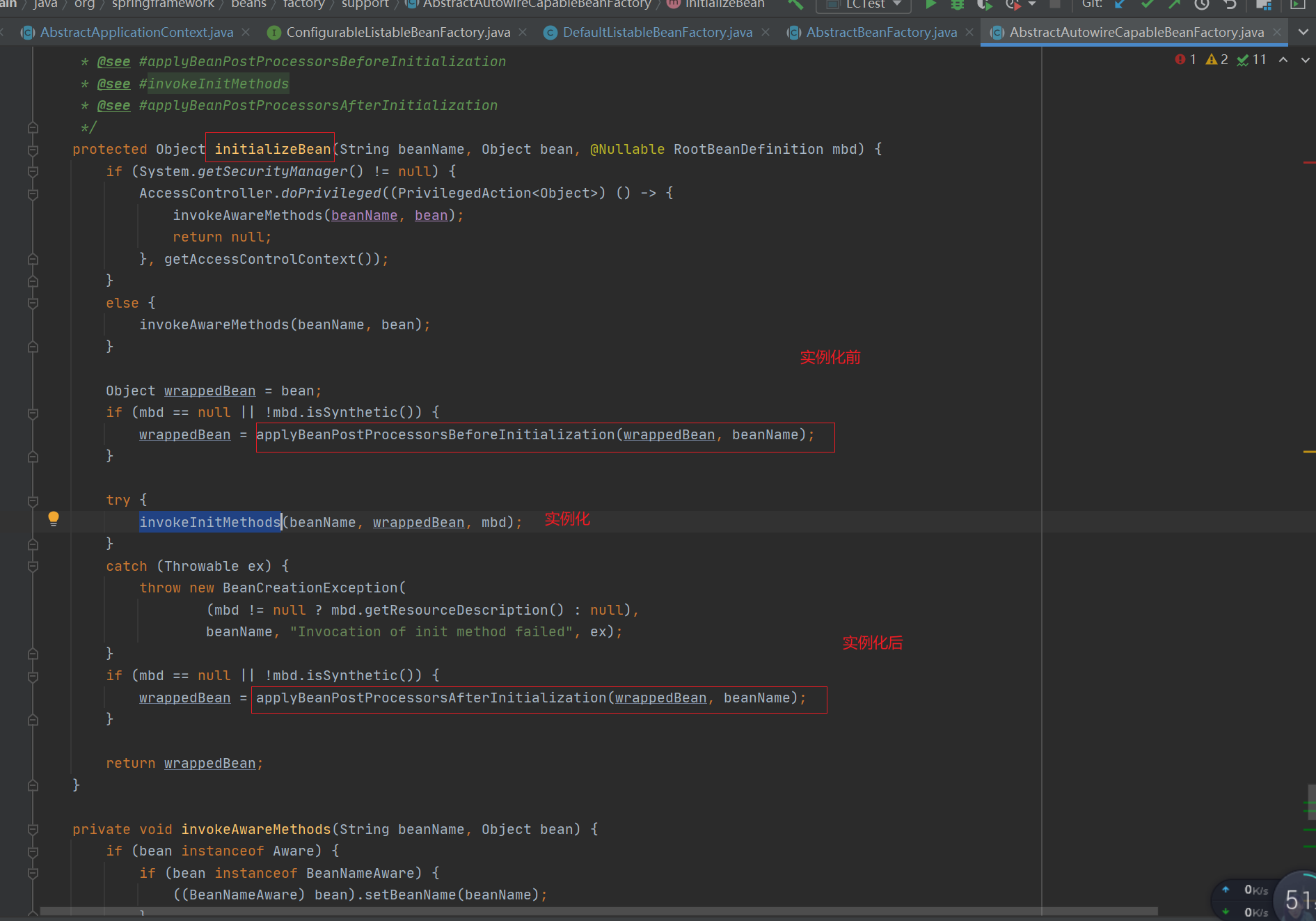The height and width of the screenshot is (921, 1316).
Task: Click the Git commit checkmark icon
Action: coord(1148,4)
